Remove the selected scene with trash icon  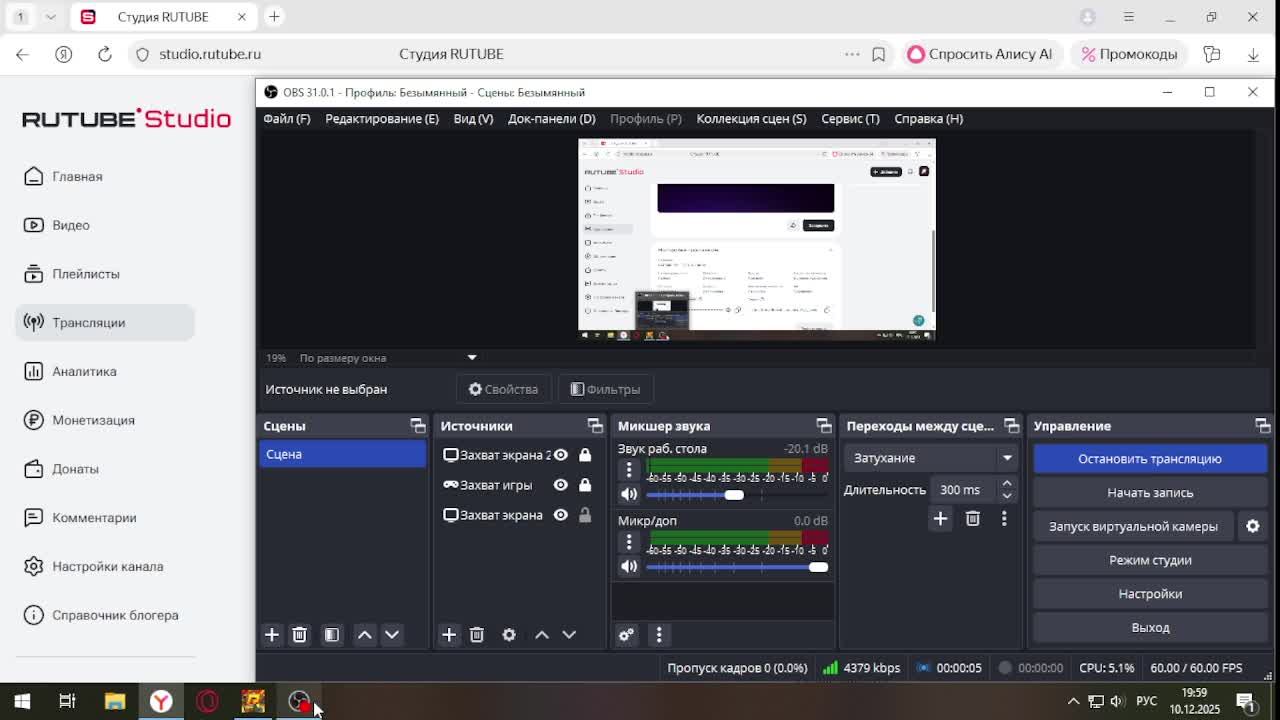(299, 635)
